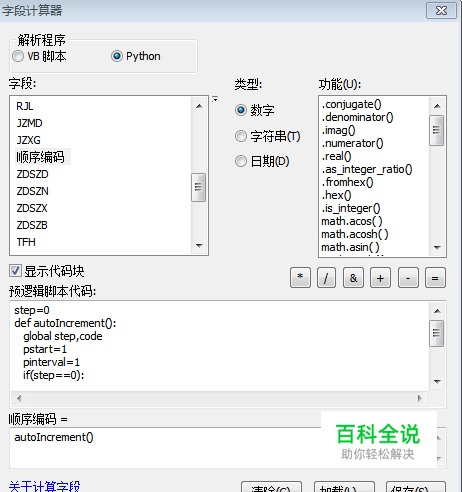Click the equals (=) operator button
The image size is (462, 492).
[435, 277]
